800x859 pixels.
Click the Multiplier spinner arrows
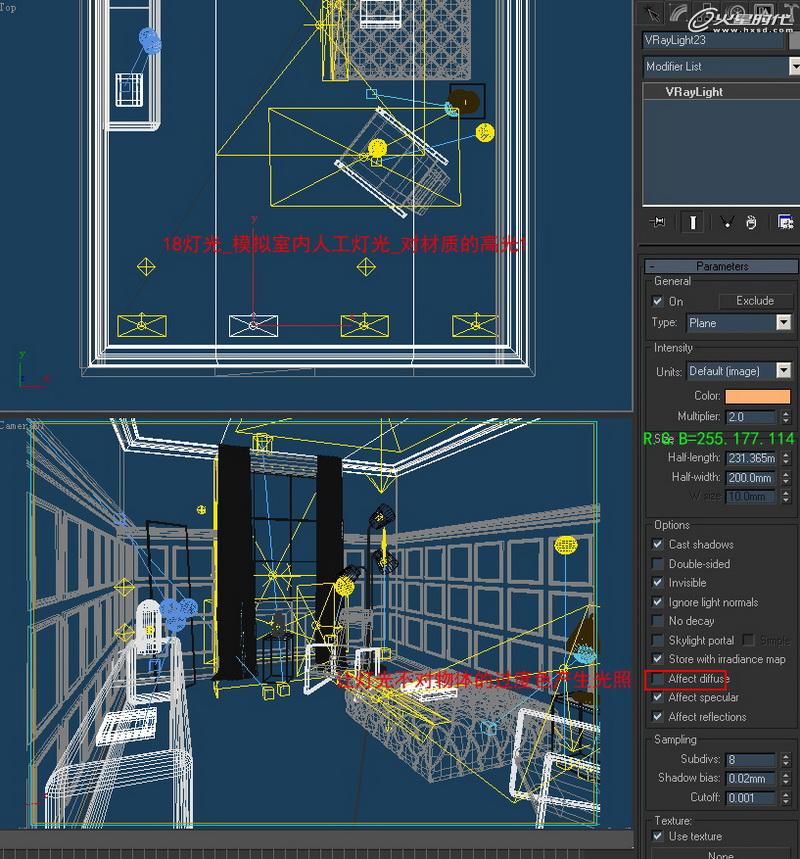(786, 416)
